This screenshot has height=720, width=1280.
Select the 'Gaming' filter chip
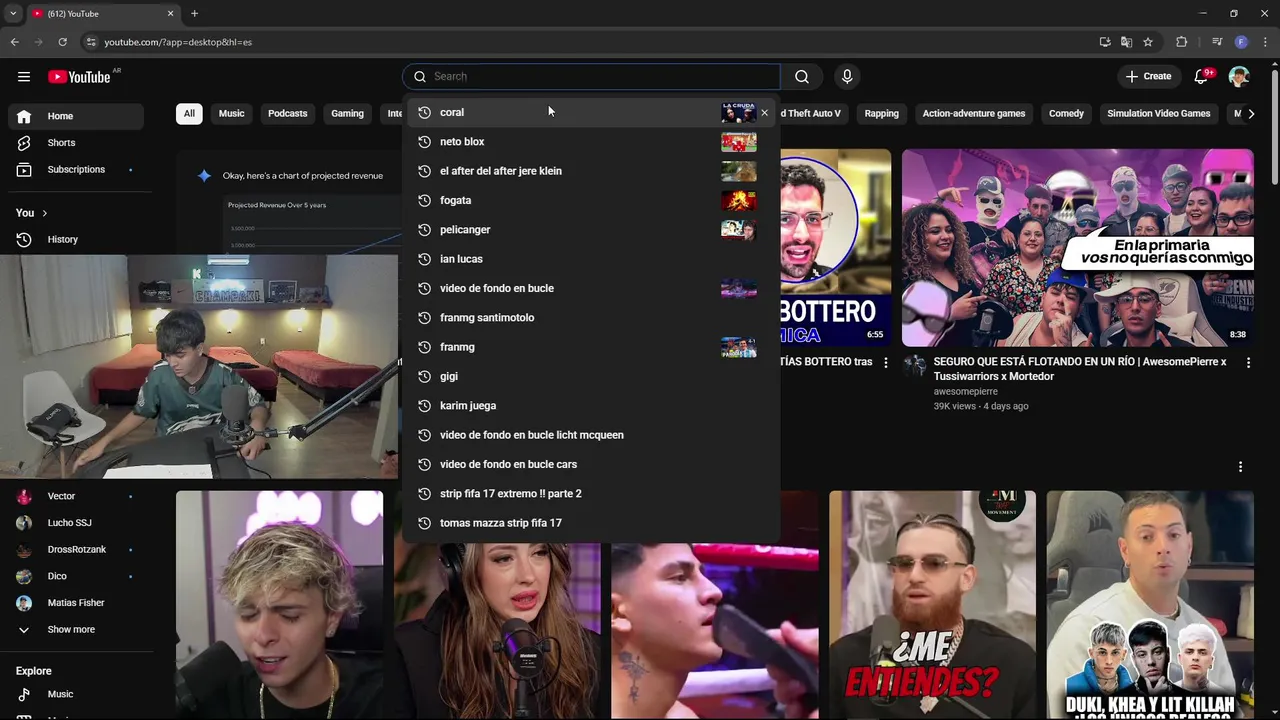tap(347, 114)
